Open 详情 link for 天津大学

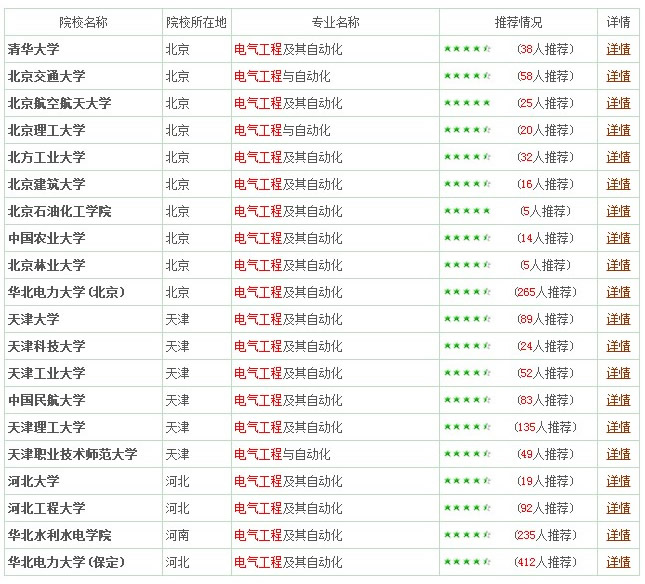point(618,319)
